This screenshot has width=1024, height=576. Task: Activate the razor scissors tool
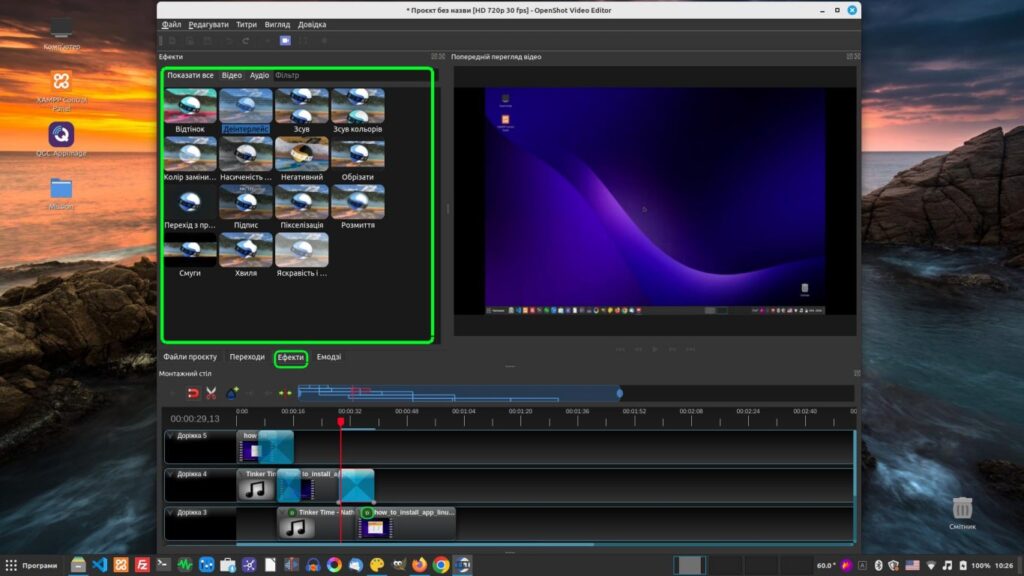coord(211,393)
